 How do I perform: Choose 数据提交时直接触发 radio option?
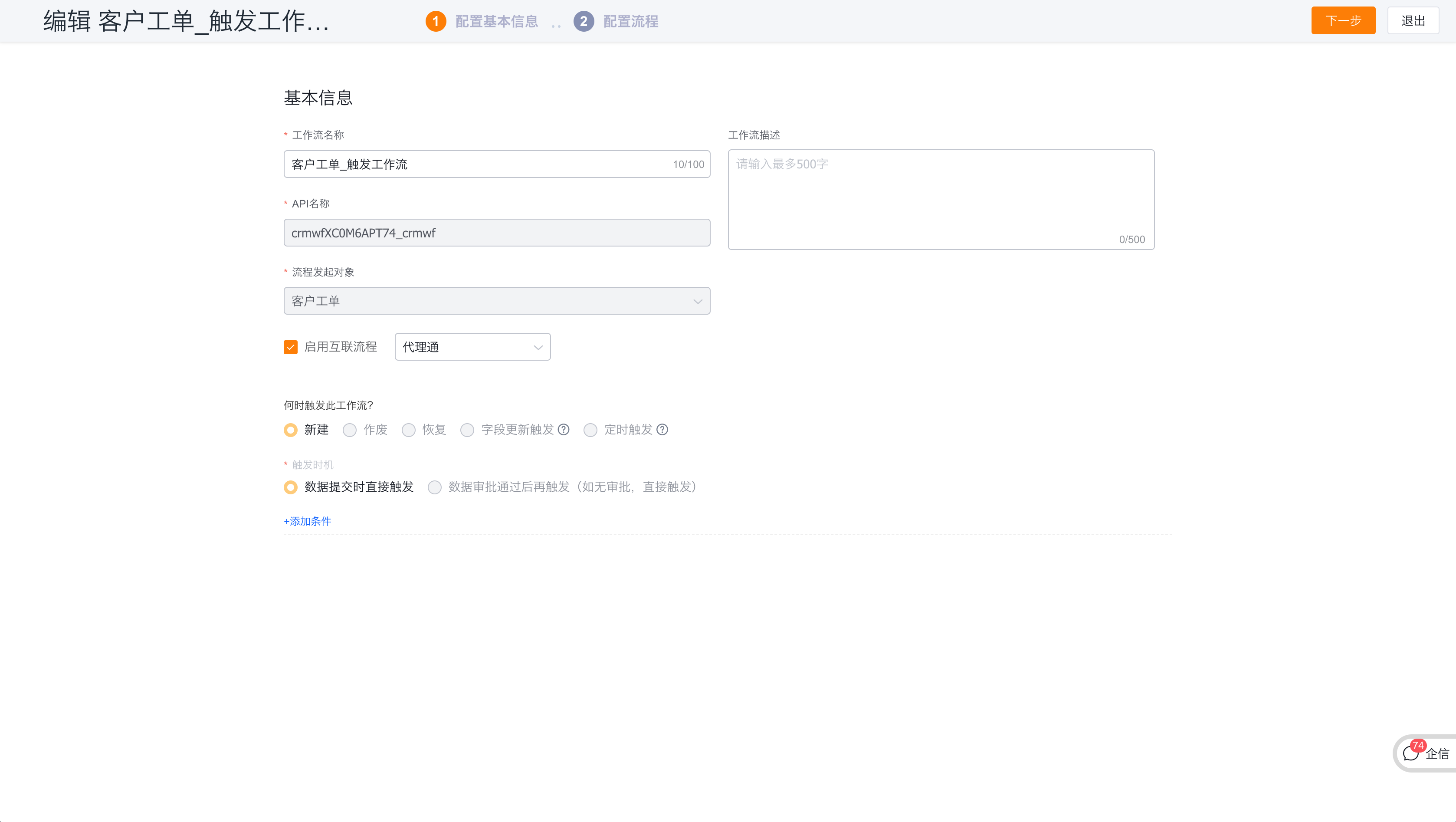(x=291, y=487)
